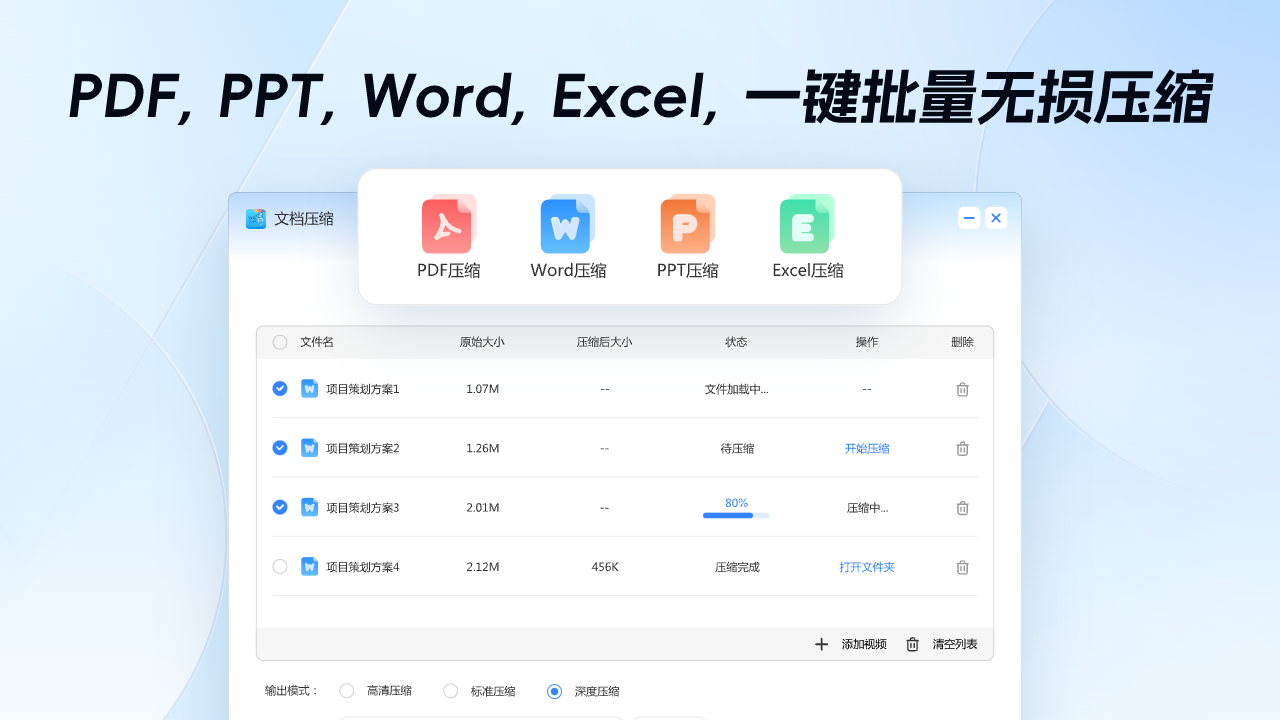This screenshot has height=720, width=1280.
Task: Check the checkbox for 项目策划方案4
Action: [280, 566]
